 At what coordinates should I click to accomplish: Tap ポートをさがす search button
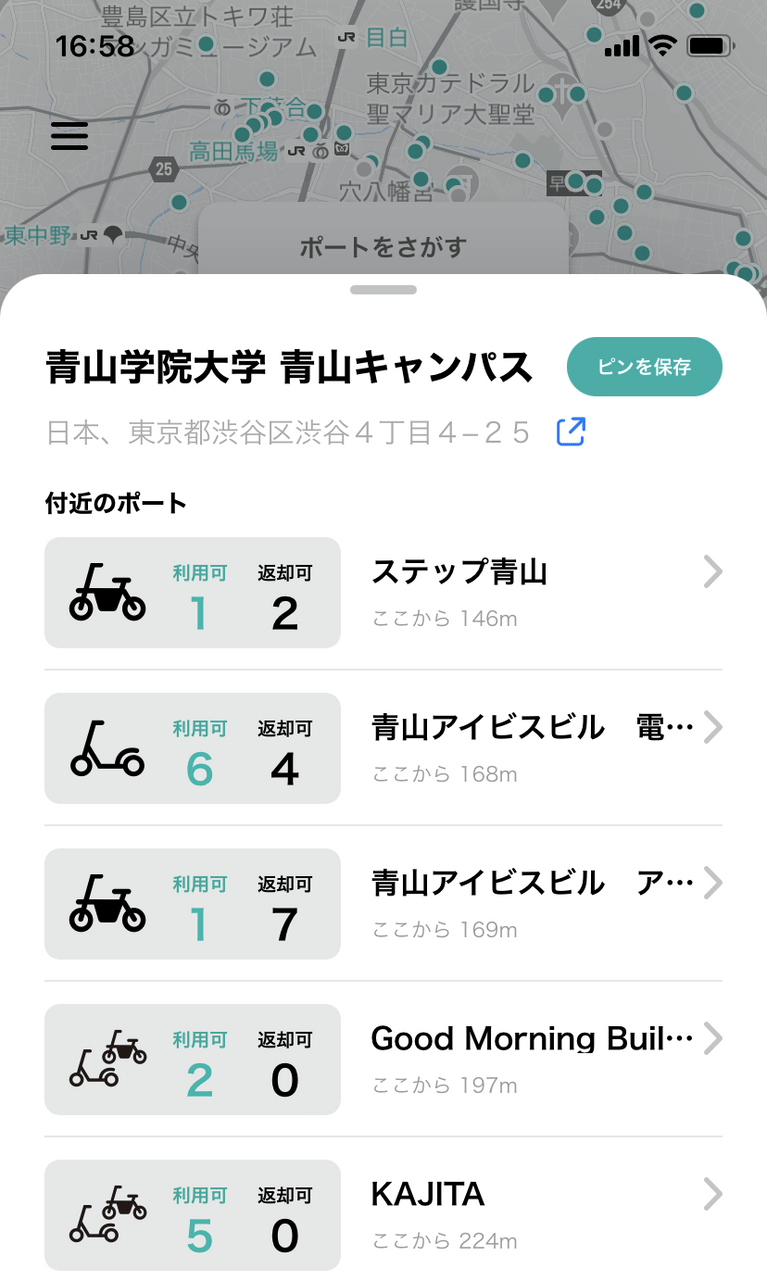(384, 246)
